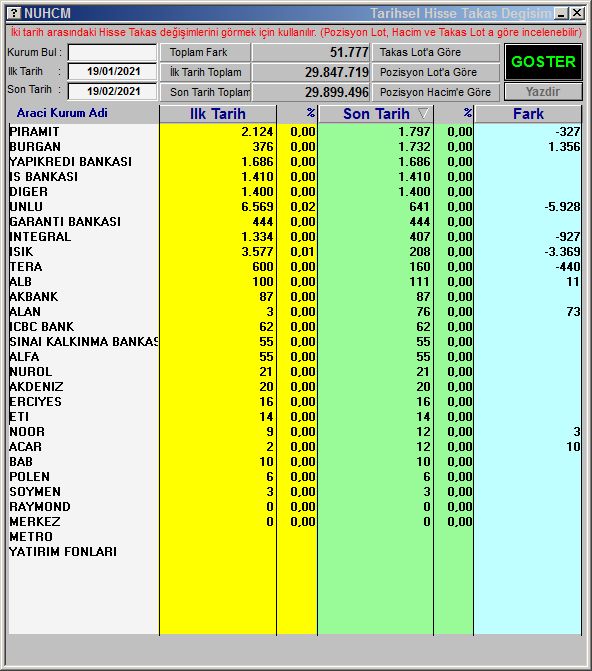
Task: Select the YATIRIM FONLARI row
Action: coord(295,552)
